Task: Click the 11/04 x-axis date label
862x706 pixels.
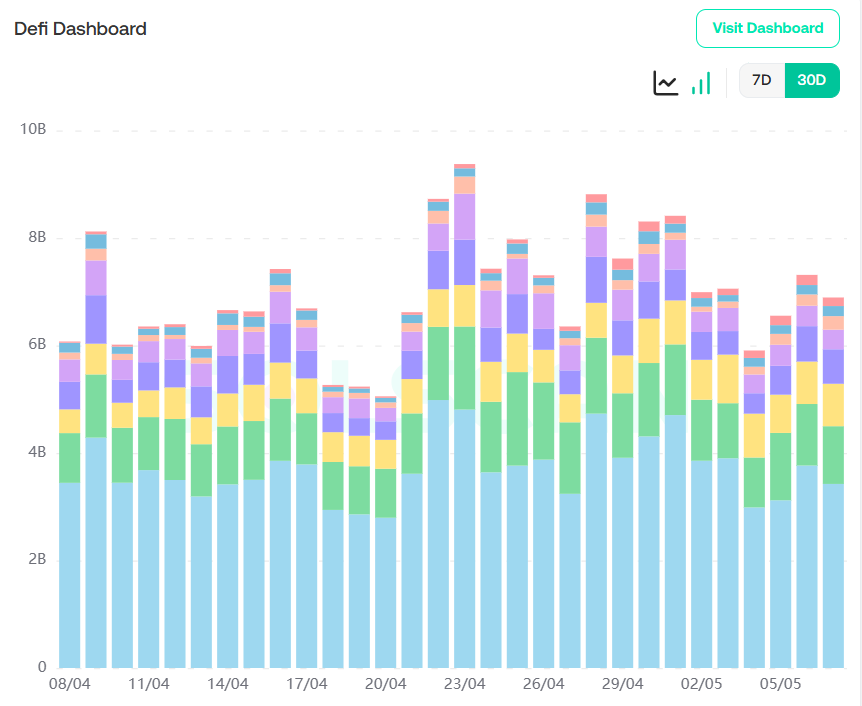Action: coord(149,685)
